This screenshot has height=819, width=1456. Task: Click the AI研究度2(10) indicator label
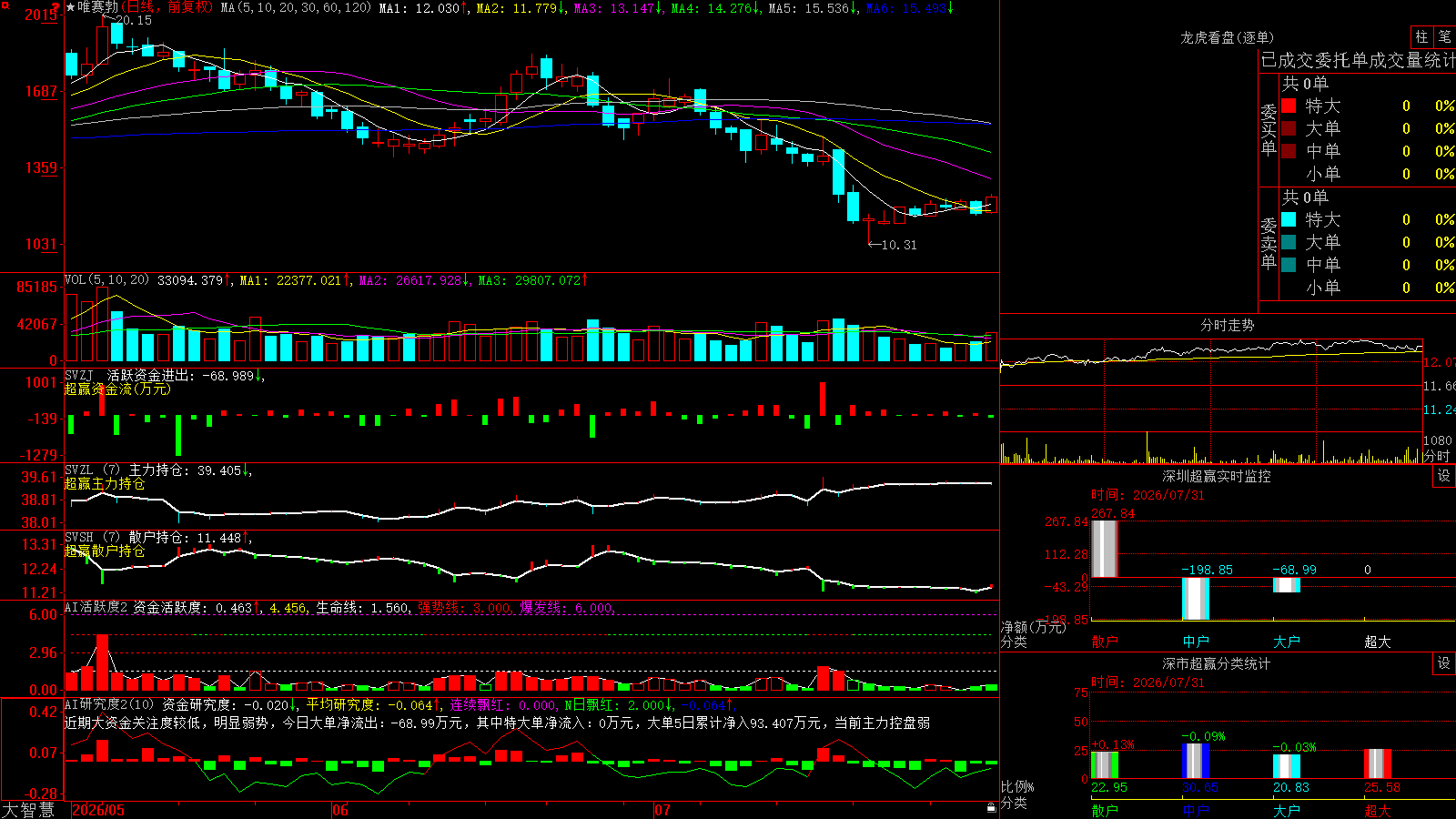pyautogui.click(x=109, y=704)
